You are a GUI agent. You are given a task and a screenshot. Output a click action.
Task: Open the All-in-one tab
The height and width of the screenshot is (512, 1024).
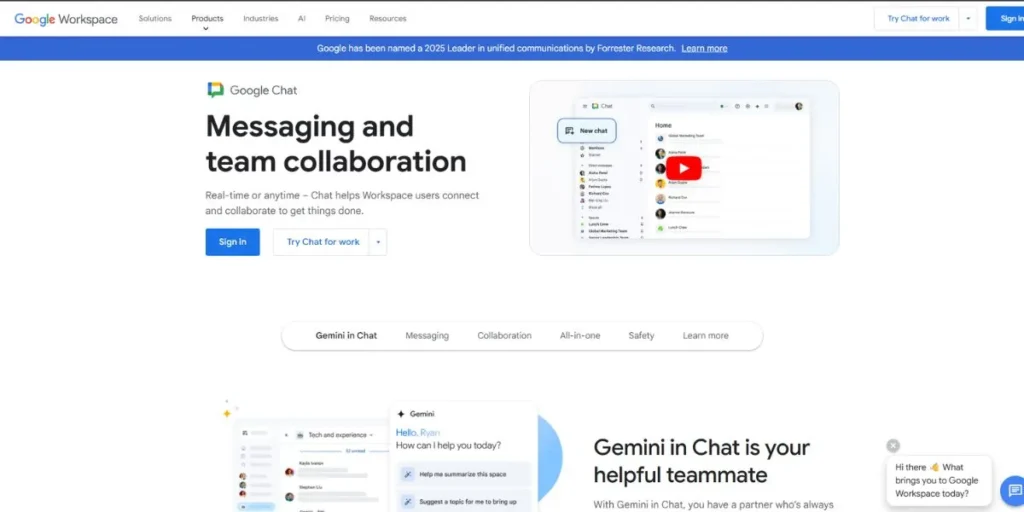click(580, 336)
